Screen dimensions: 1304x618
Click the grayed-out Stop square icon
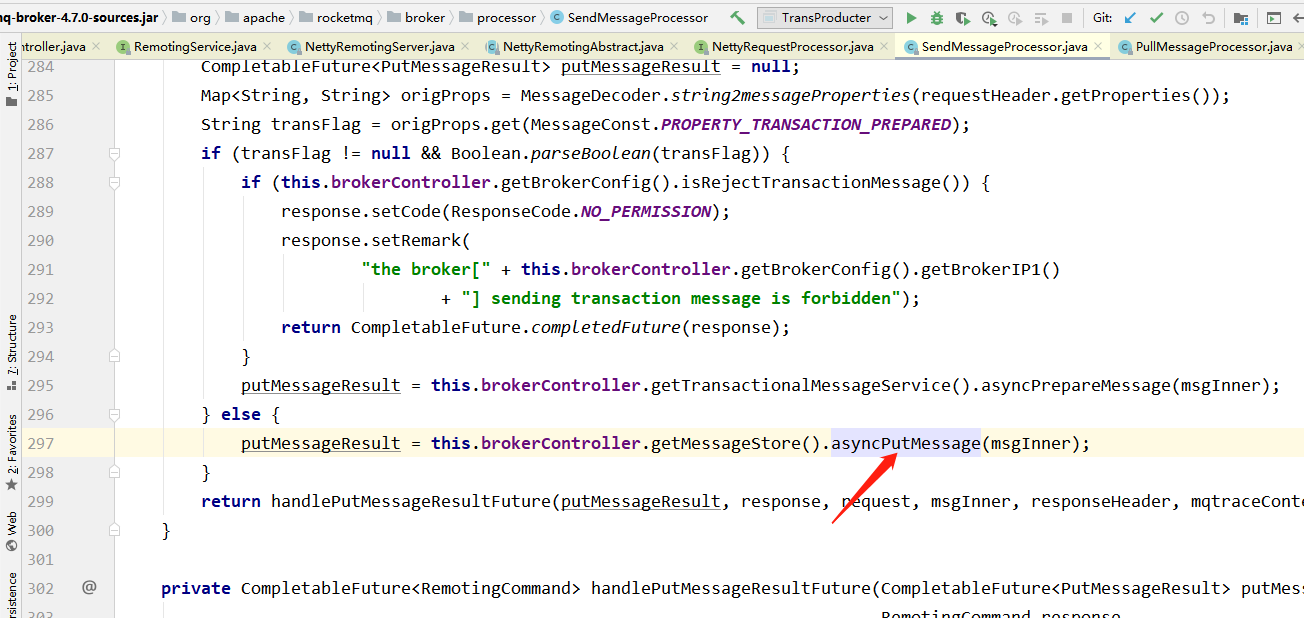click(x=1067, y=18)
